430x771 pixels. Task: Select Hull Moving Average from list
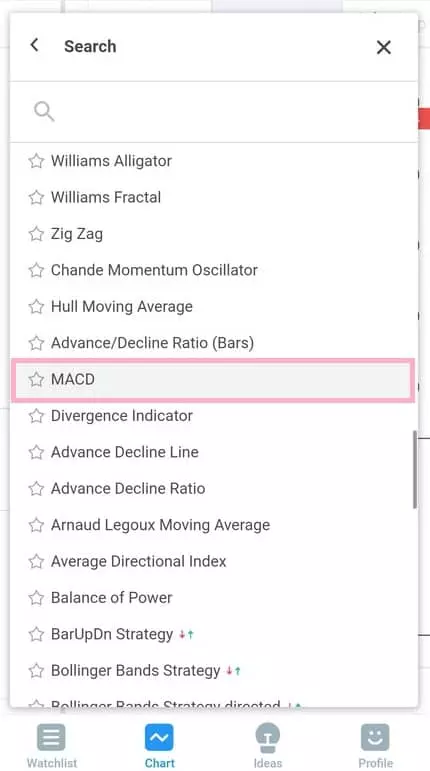tap(214, 306)
